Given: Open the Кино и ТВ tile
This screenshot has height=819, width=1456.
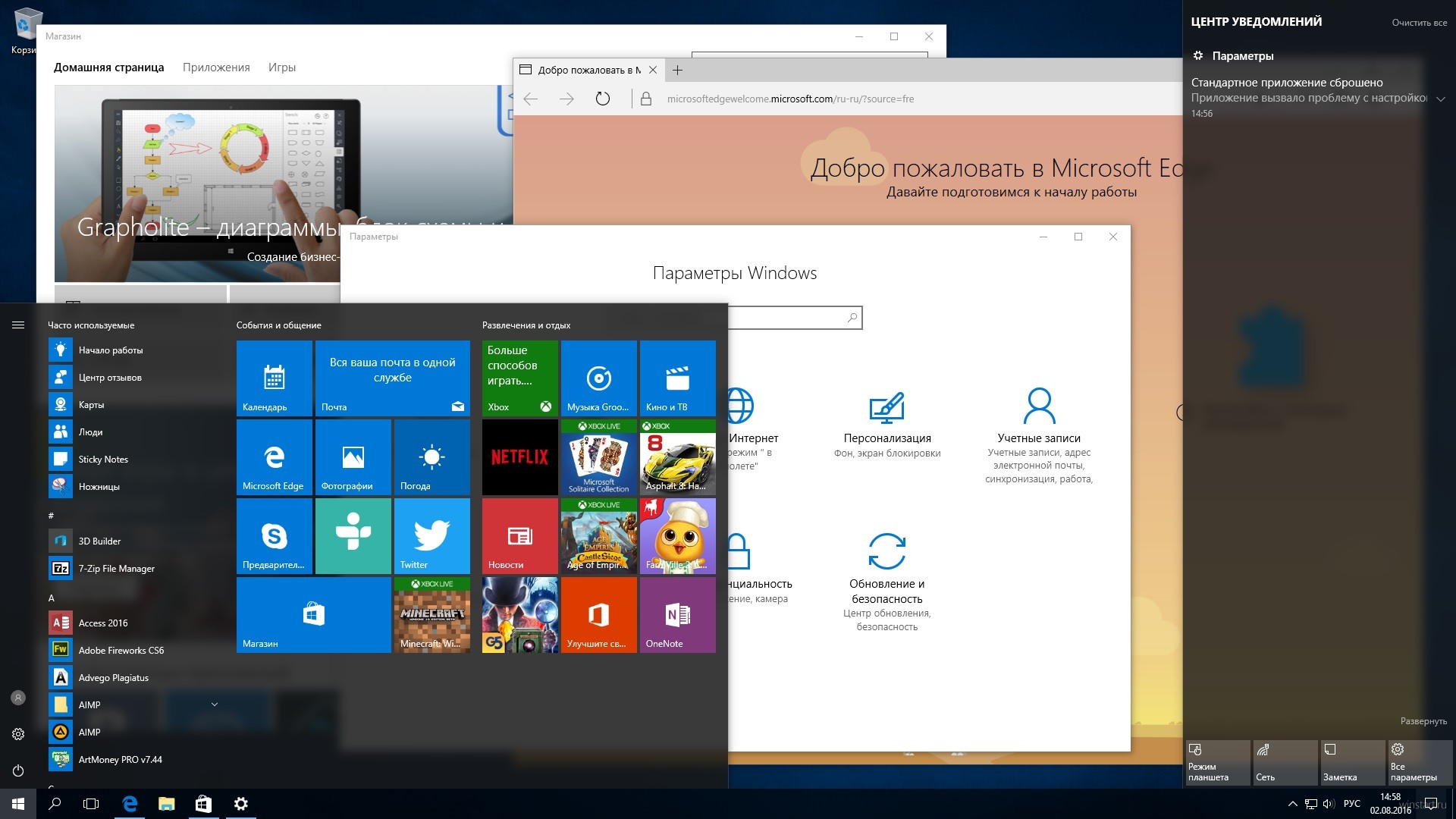Looking at the screenshot, I should 678,378.
